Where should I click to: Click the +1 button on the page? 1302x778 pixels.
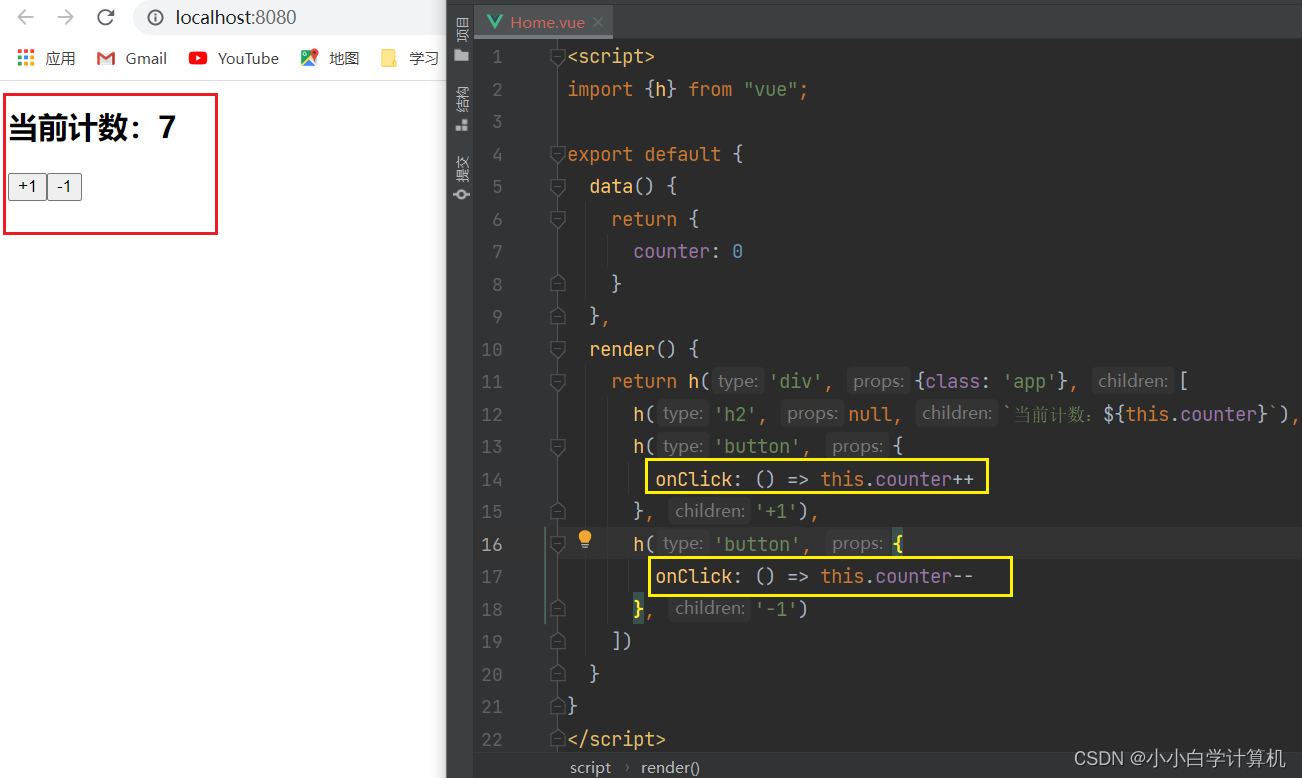[x=27, y=187]
